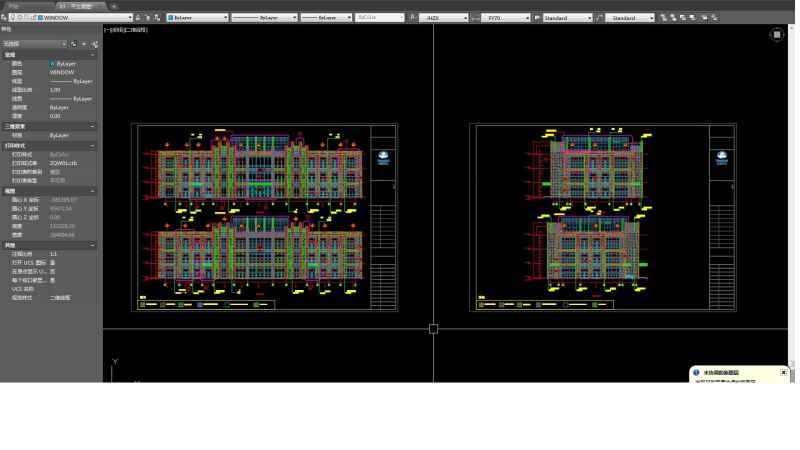The width and height of the screenshot is (800, 450).
Task: Click first icon right of WINDOW layer dropdown
Action: (x=137, y=18)
